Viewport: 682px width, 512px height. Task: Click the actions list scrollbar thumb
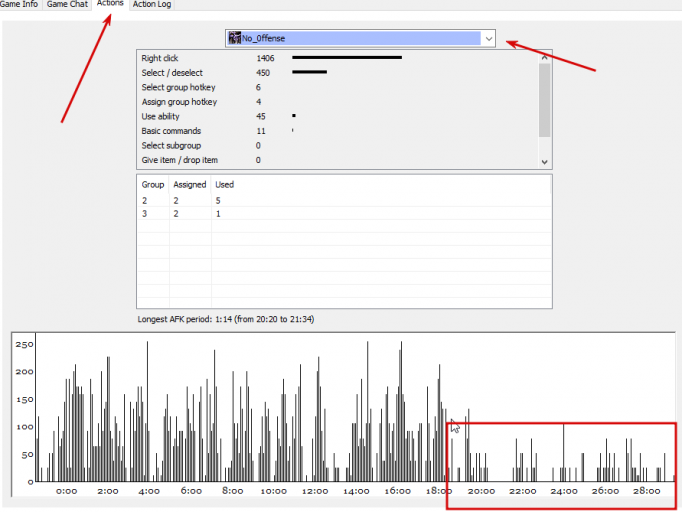coord(545,100)
